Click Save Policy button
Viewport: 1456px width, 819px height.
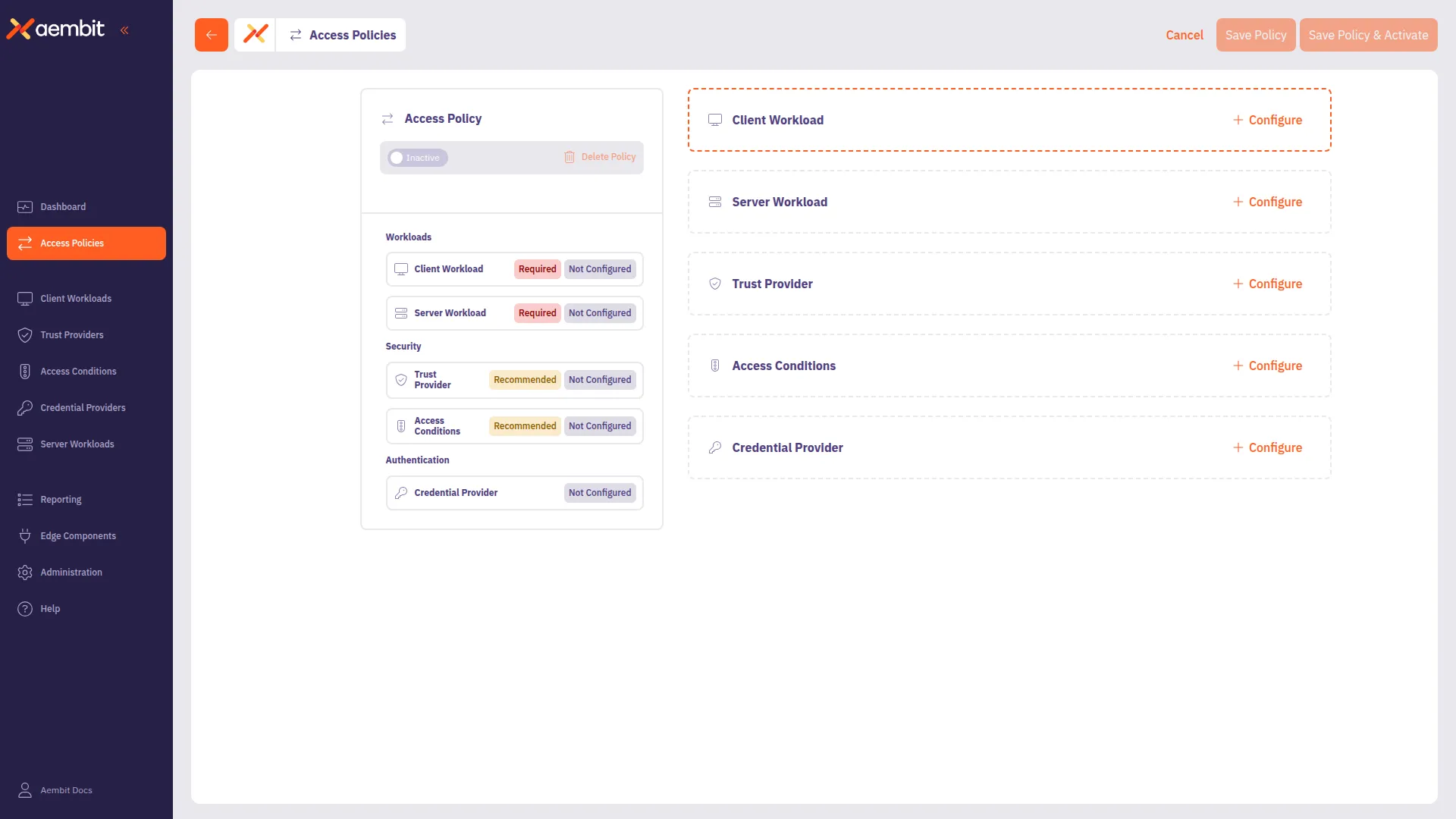(x=1256, y=35)
